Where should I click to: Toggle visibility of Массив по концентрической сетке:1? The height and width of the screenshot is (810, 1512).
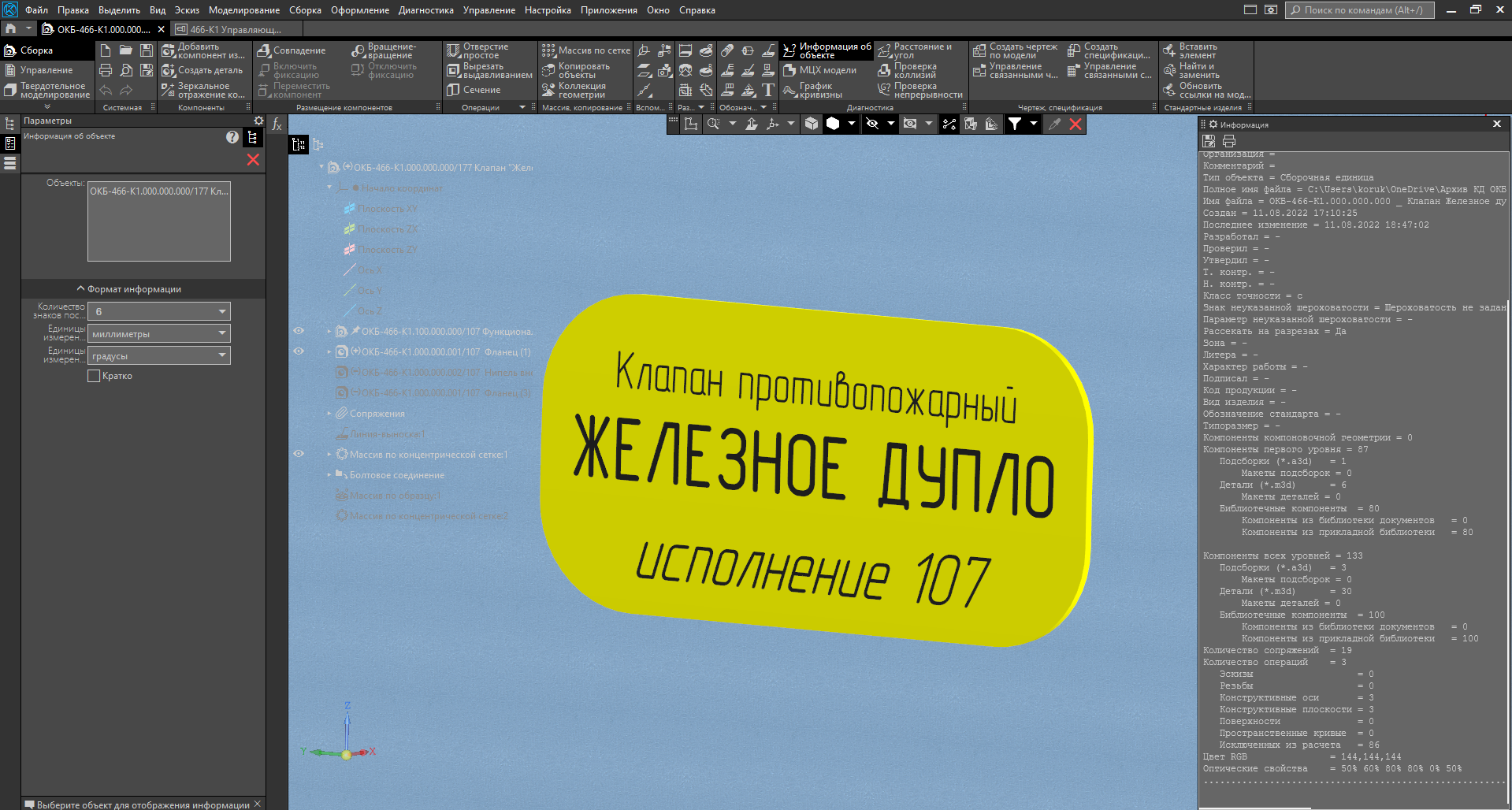point(299,454)
